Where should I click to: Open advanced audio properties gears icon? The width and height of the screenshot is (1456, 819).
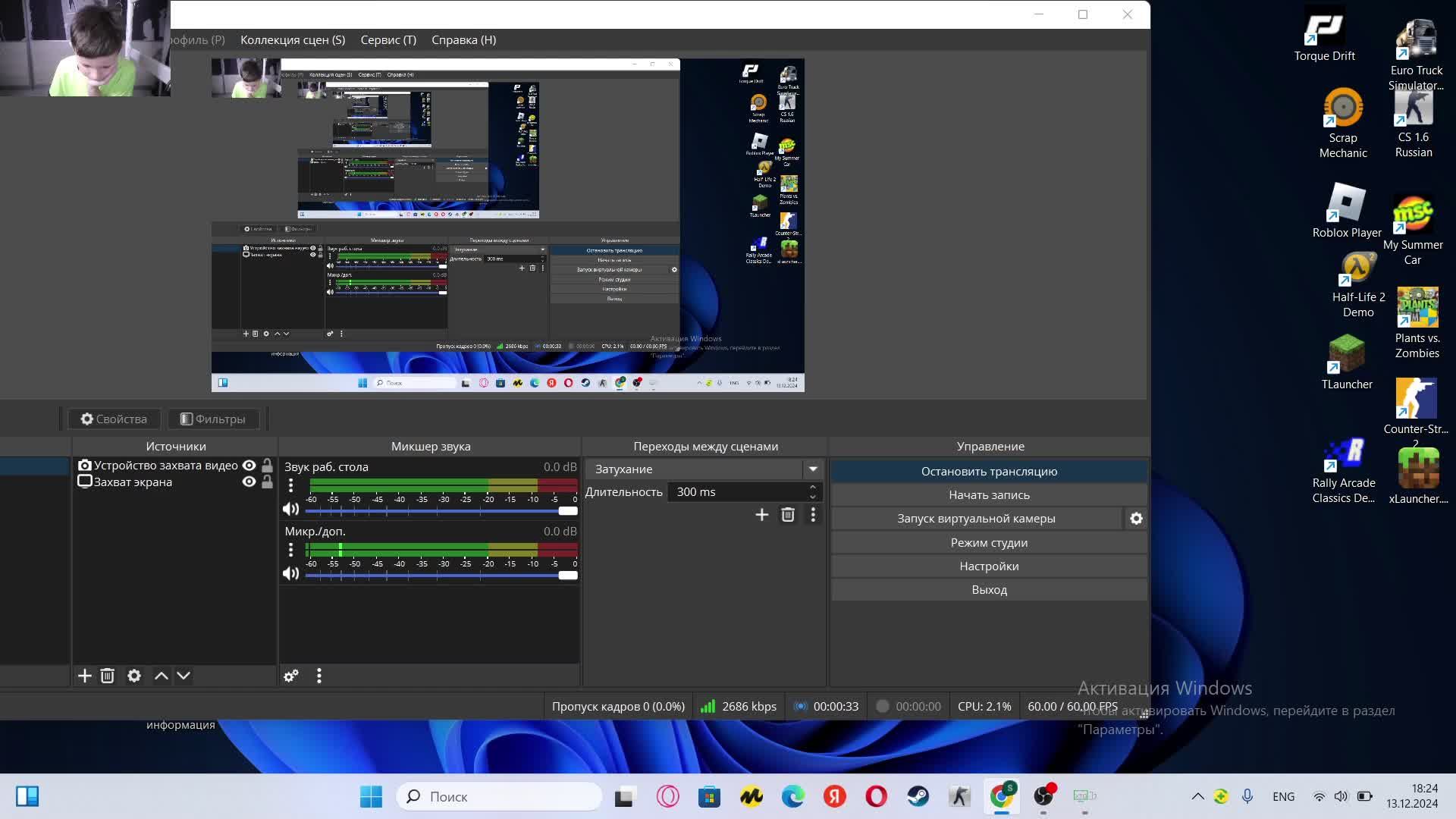pyautogui.click(x=291, y=676)
